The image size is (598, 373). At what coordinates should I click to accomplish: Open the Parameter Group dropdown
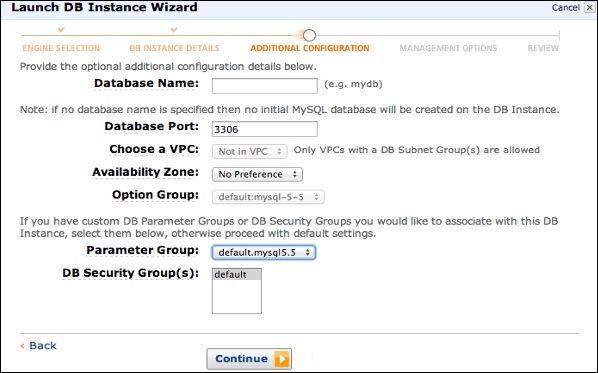coord(264,252)
